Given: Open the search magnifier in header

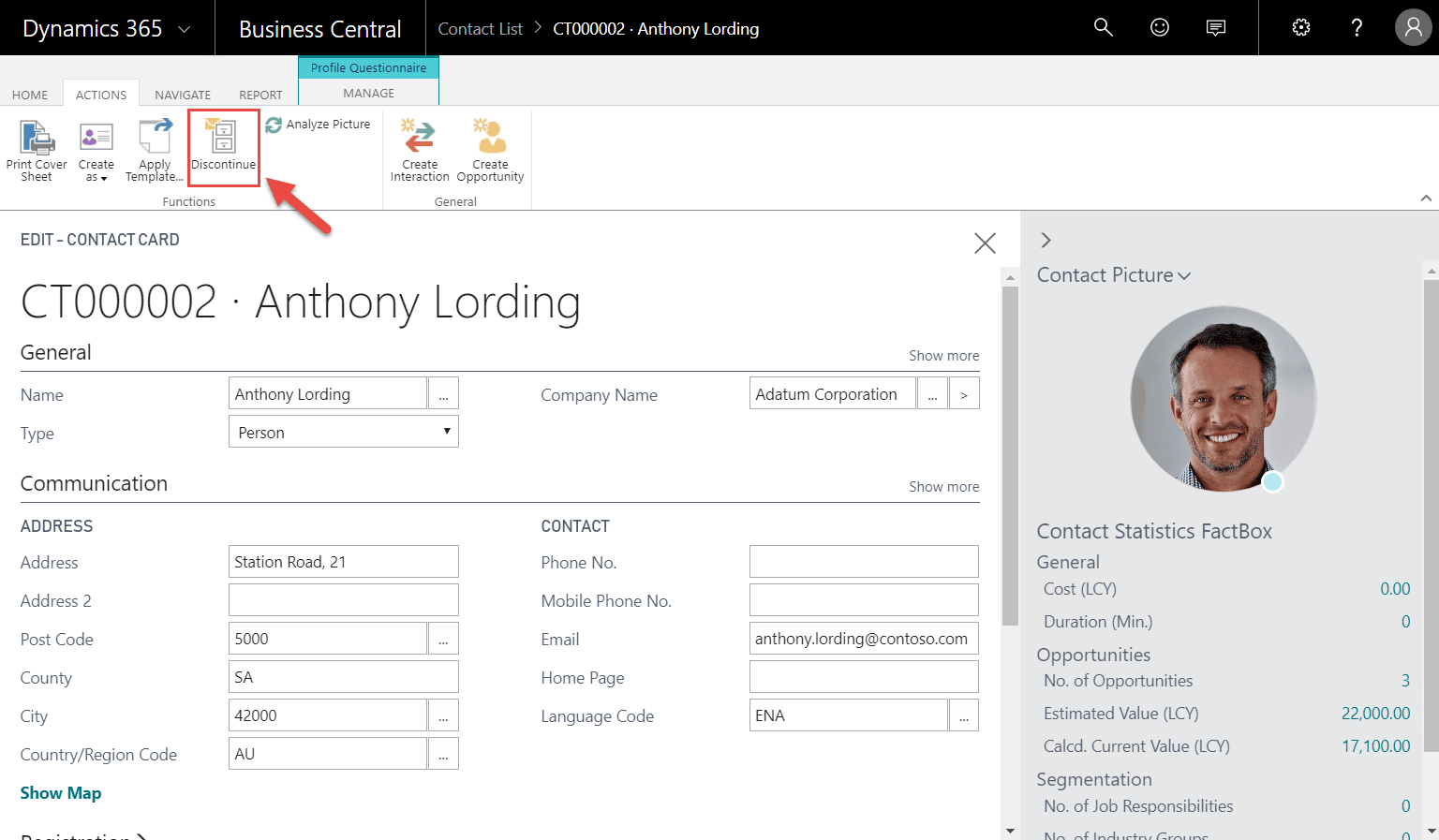Looking at the screenshot, I should pyautogui.click(x=1104, y=28).
